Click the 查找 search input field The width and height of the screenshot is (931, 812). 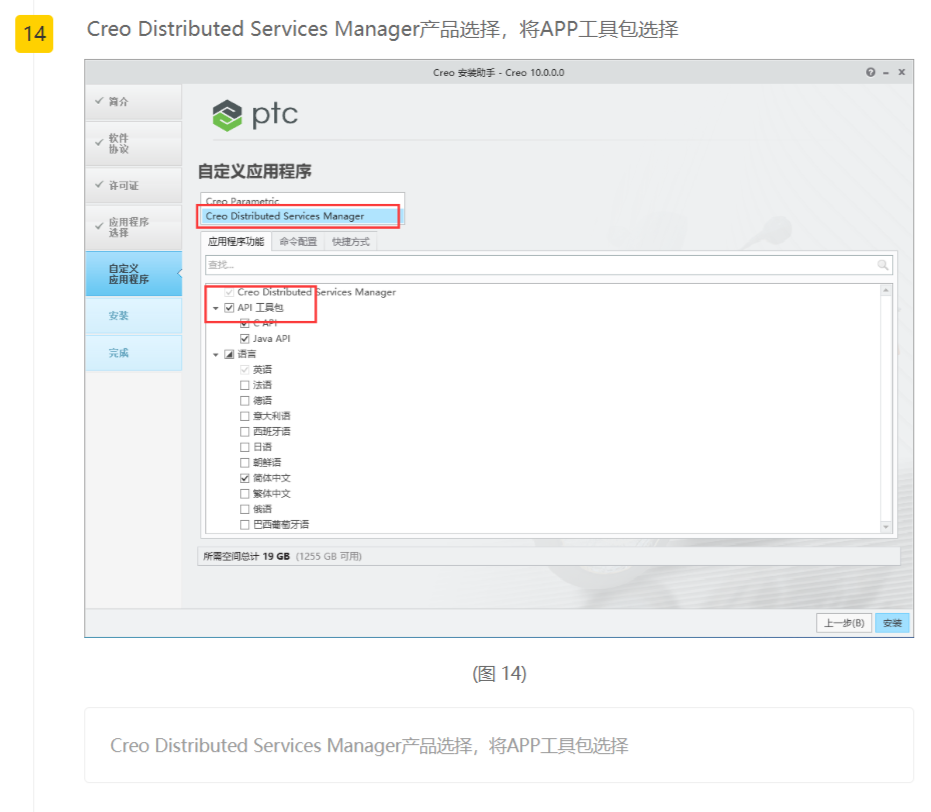549,265
